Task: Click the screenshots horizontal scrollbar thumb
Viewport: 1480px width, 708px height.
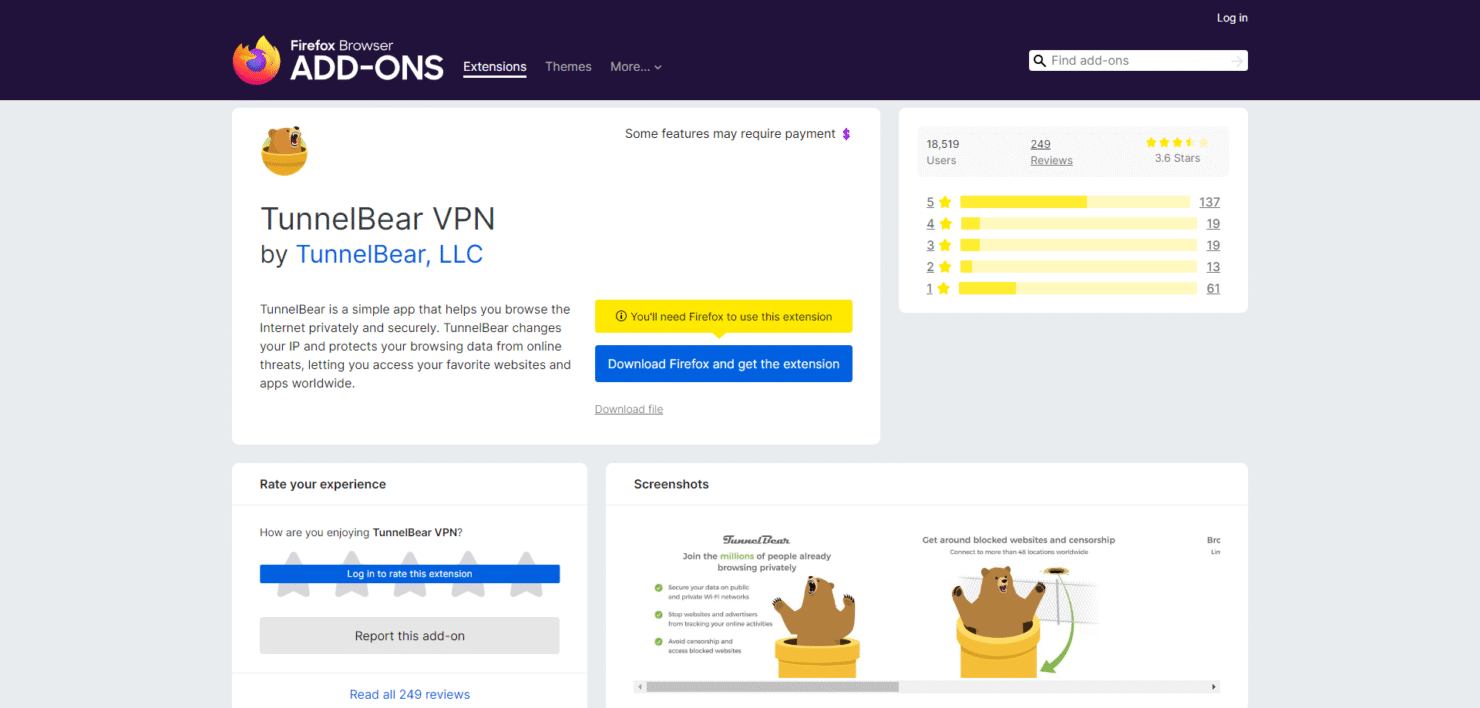Action: pos(772,687)
